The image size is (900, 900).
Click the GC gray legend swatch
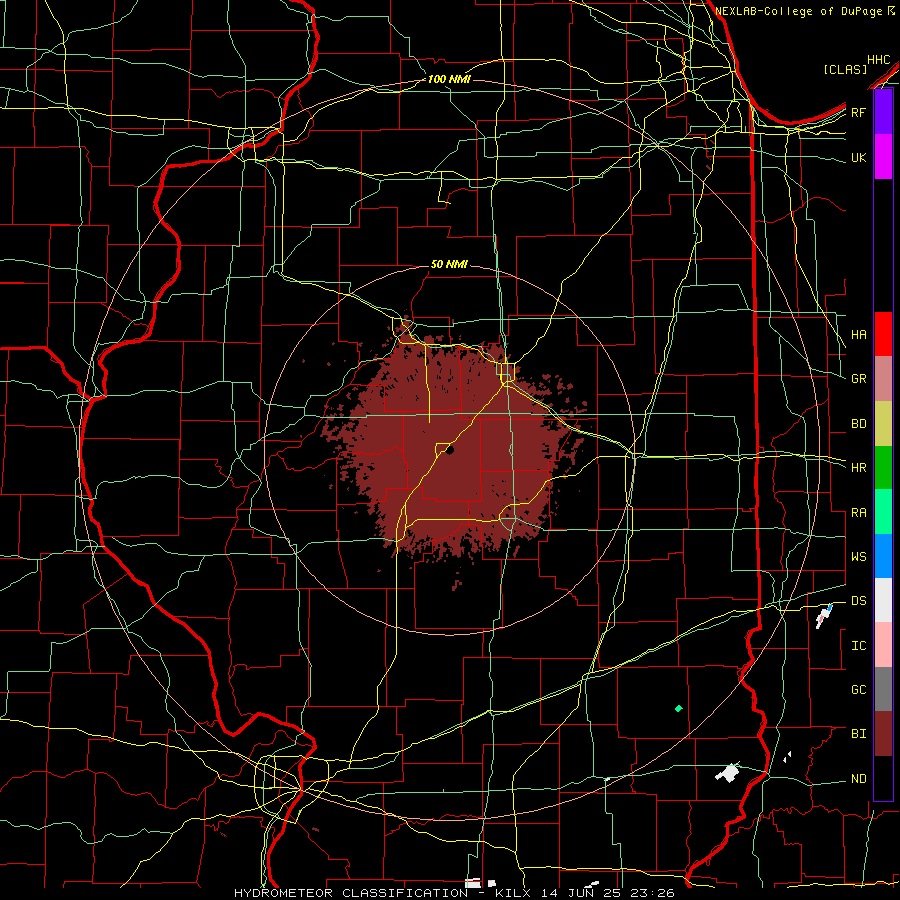coord(883,689)
